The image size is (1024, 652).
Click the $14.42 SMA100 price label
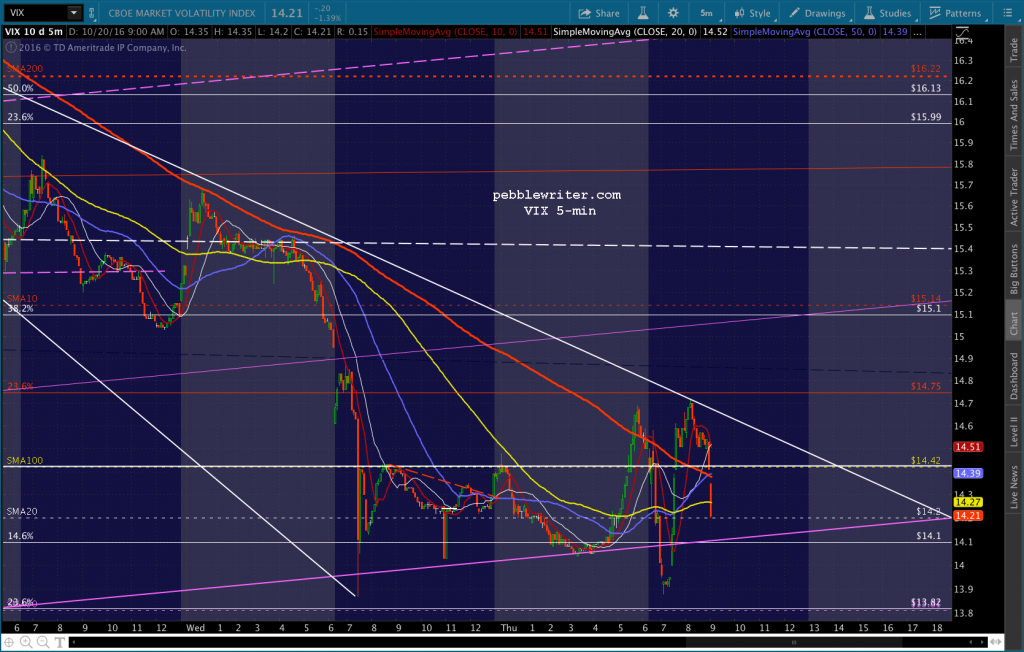tap(926, 460)
